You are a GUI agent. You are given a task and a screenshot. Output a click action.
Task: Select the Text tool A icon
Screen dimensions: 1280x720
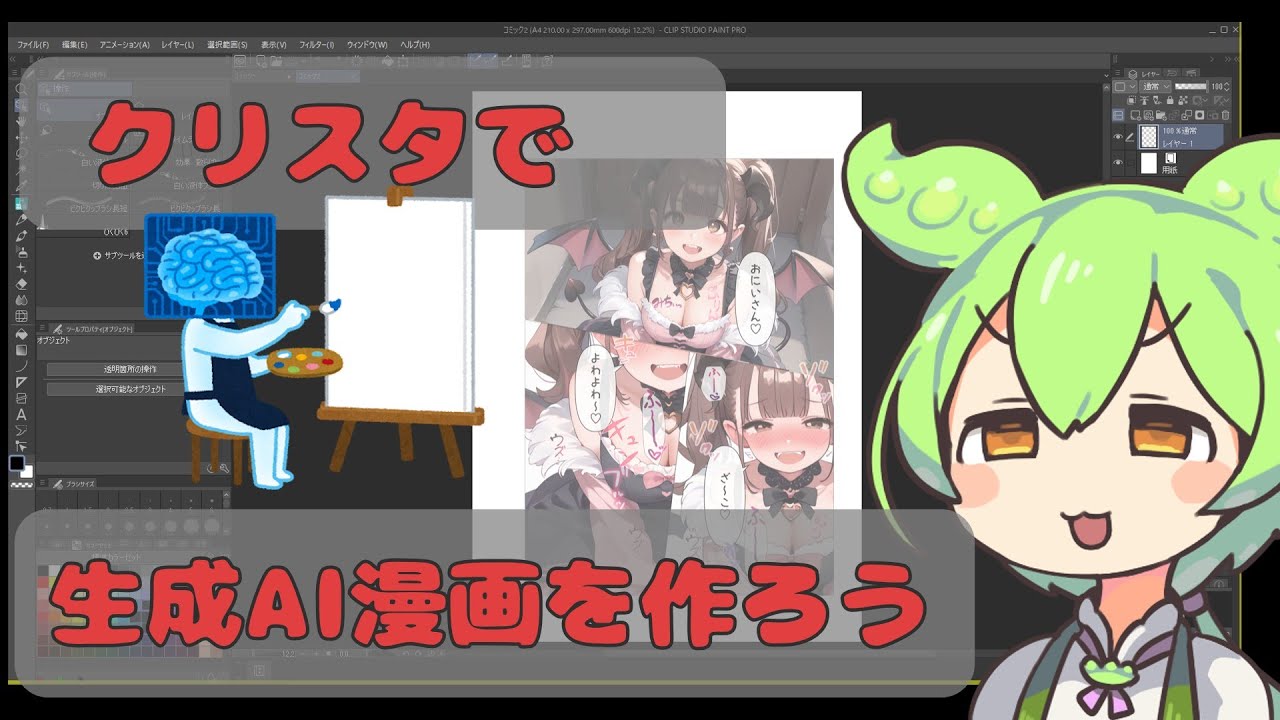click(22, 413)
